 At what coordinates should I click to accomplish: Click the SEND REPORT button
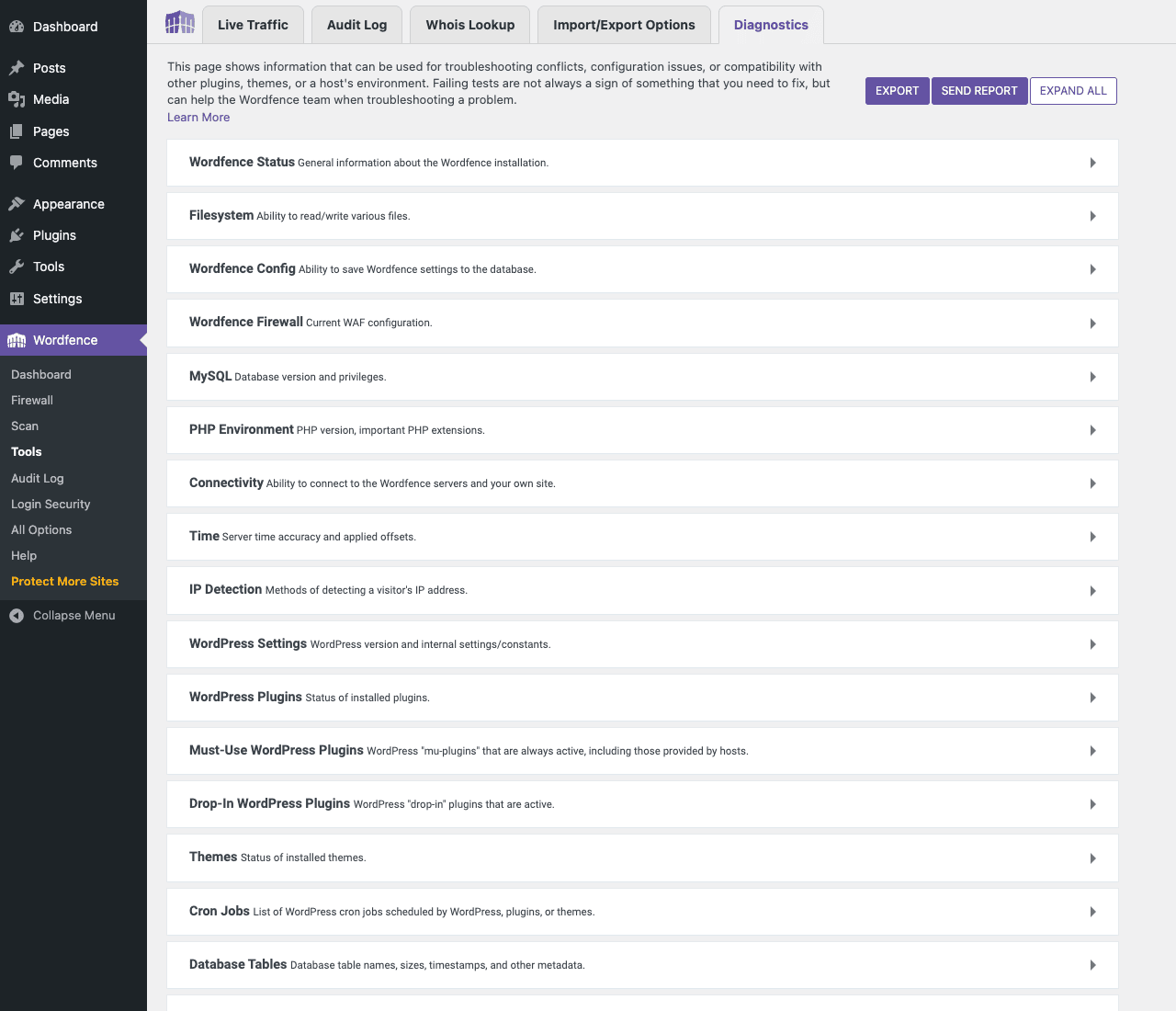point(979,91)
